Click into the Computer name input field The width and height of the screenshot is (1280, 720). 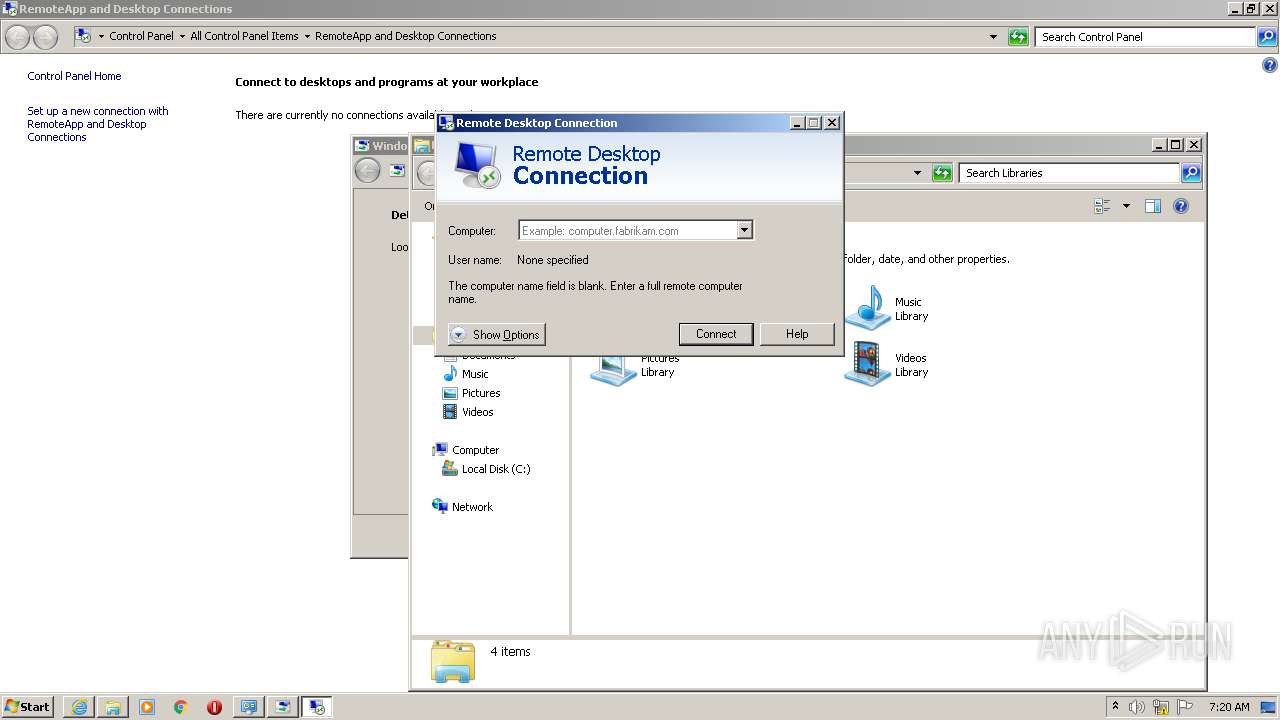[x=628, y=231]
